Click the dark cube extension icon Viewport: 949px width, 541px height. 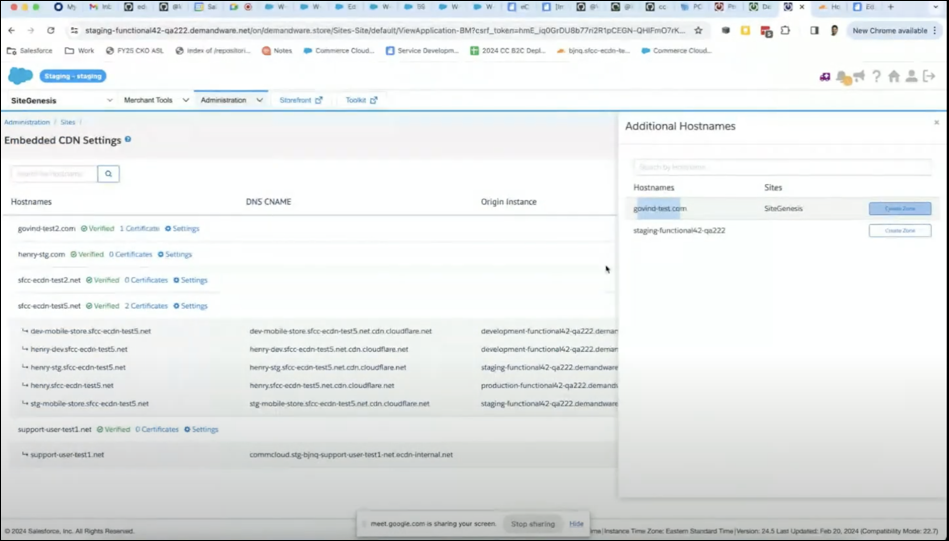[726, 30]
